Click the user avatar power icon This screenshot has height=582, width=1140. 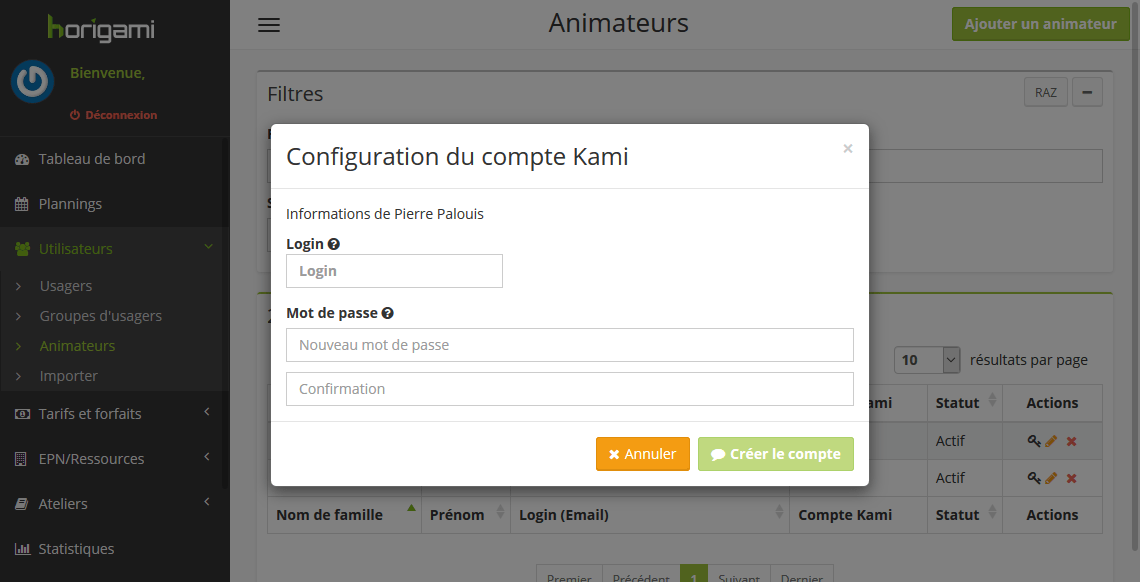coord(33,82)
